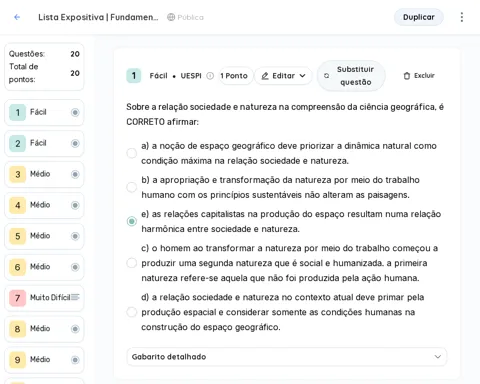Click the multiple-choice icon on question 9 row

pyautogui.click(x=75, y=360)
